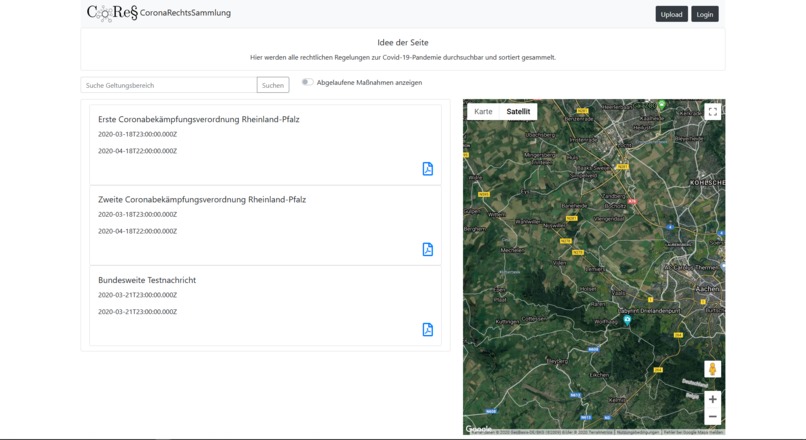The width and height of the screenshot is (806, 440).
Task: Click the Abgelaufene Maßnahmen anzeigen label
Action: pos(369,82)
